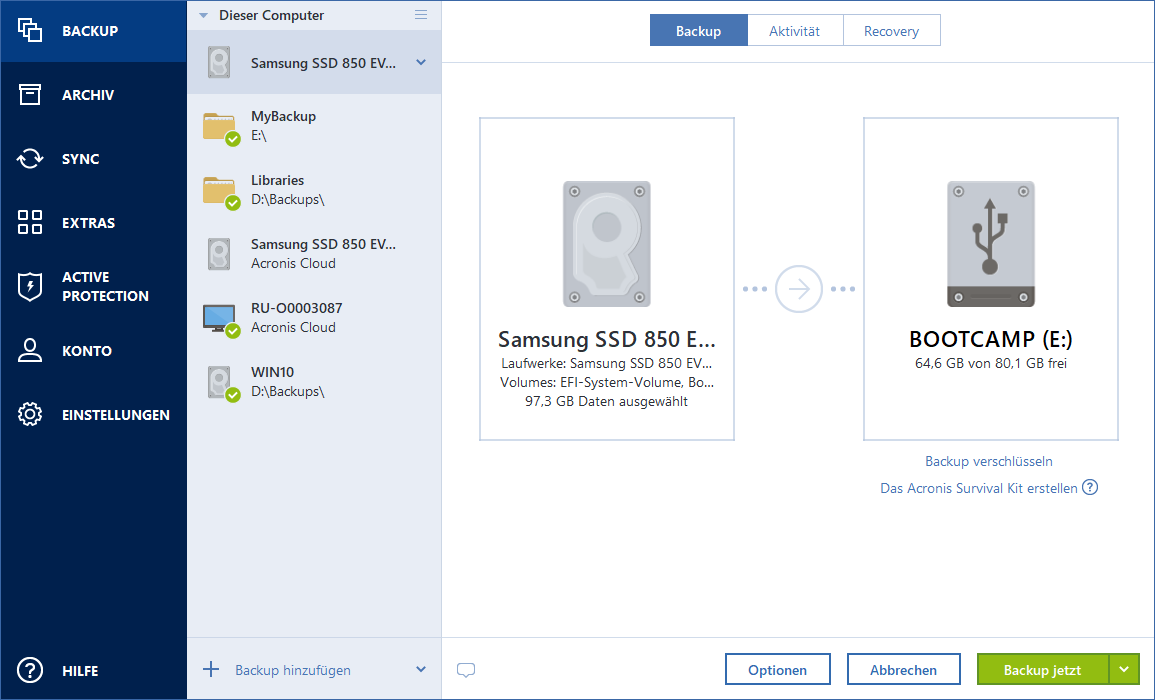The image size is (1155, 700).
Task: Open Einstellungen gear icon
Action: [30, 415]
